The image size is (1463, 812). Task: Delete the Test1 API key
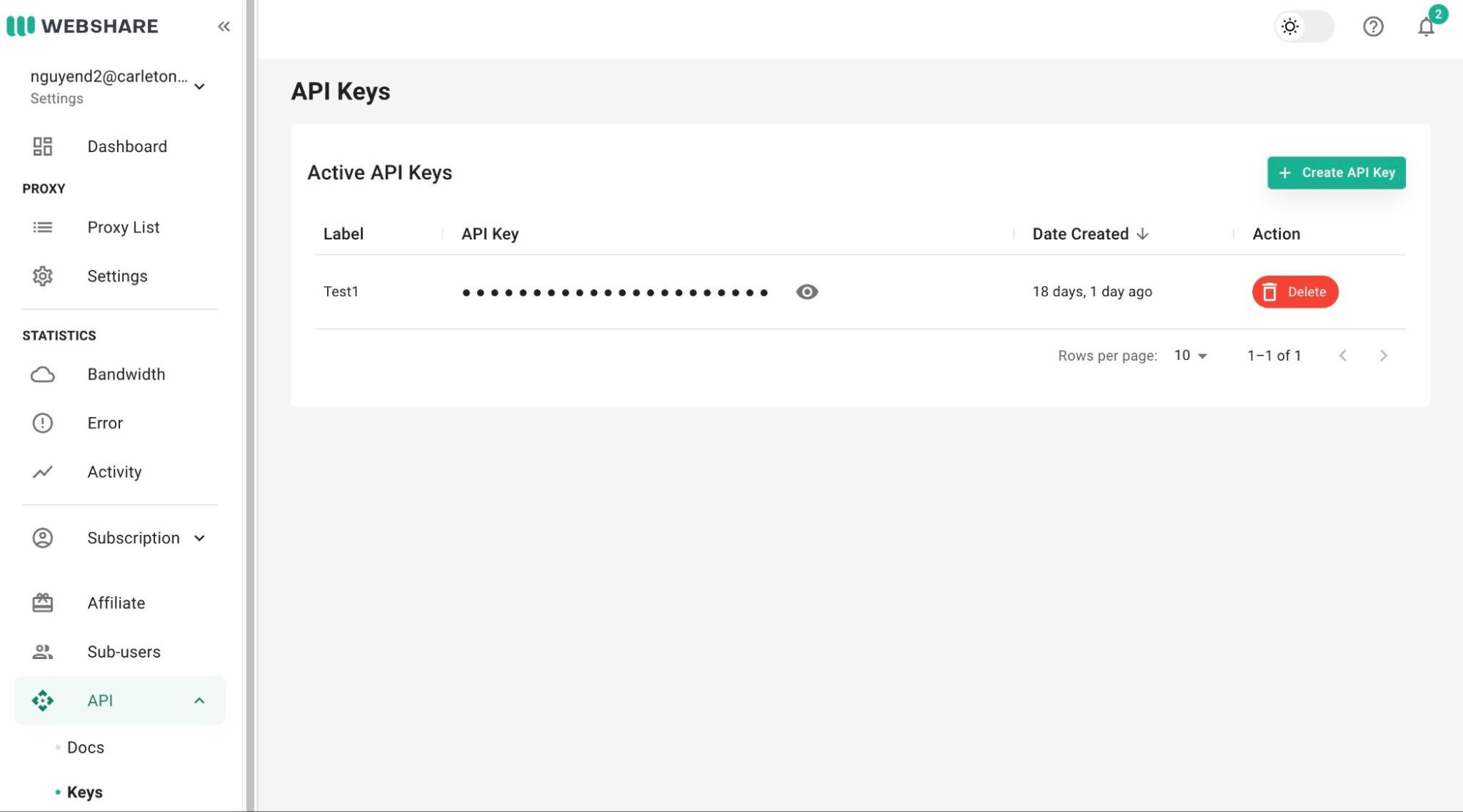[x=1294, y=291]
